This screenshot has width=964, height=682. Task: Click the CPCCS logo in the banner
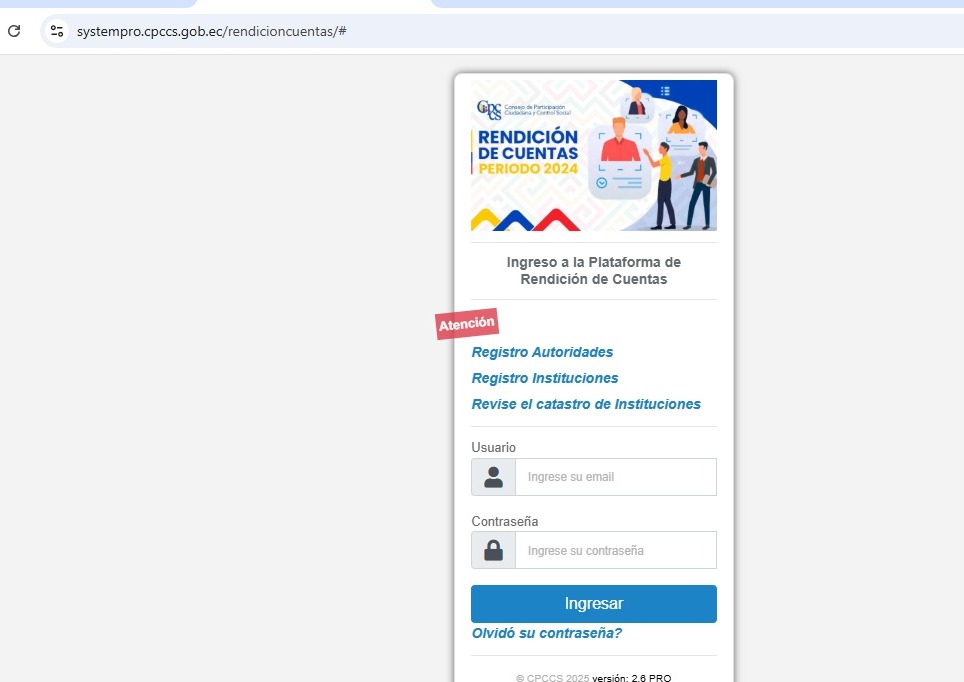pyautogui.click(x=489, y=109)
